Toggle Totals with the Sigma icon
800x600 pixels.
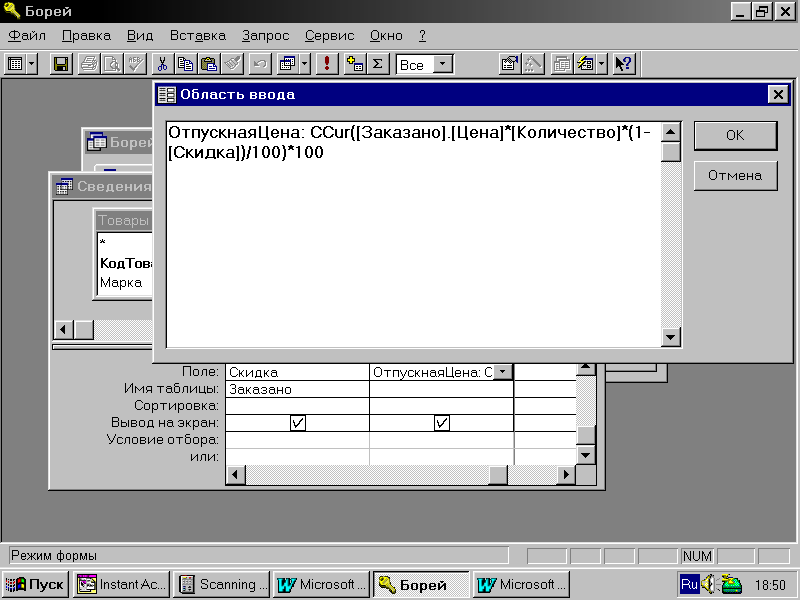pos(378,64)
